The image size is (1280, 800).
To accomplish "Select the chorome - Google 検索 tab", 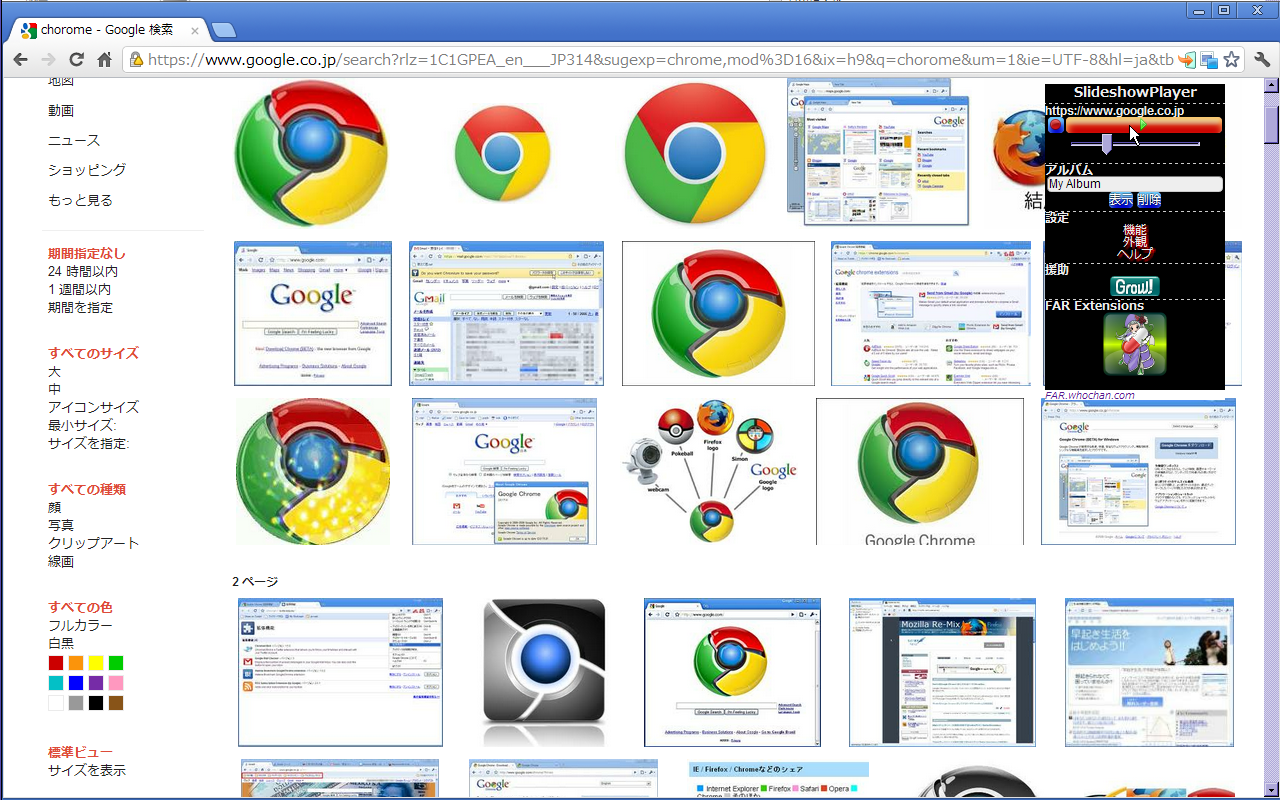I will [x=106, y=30].
